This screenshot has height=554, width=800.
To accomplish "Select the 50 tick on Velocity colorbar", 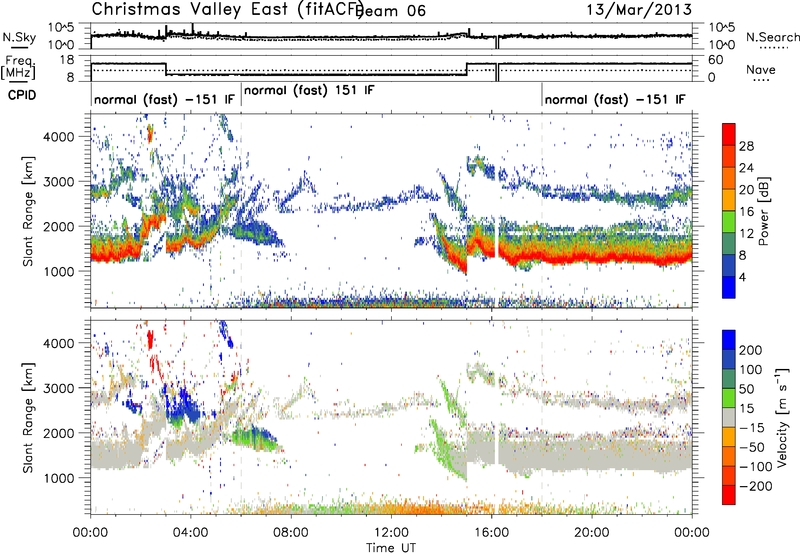I will (x=746, y=389).
